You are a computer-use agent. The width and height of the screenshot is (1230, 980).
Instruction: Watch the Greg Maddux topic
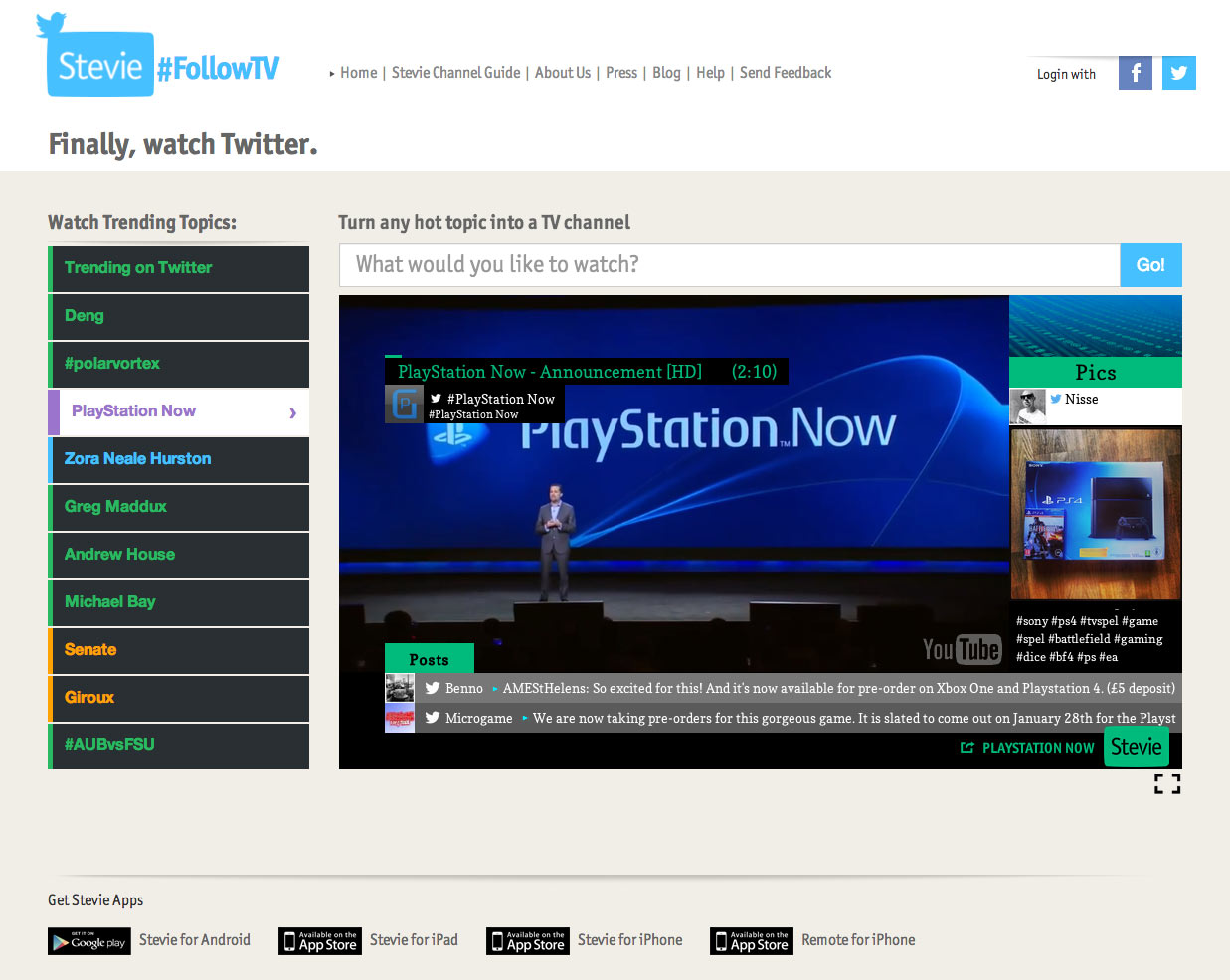click(x=179, y=507)
